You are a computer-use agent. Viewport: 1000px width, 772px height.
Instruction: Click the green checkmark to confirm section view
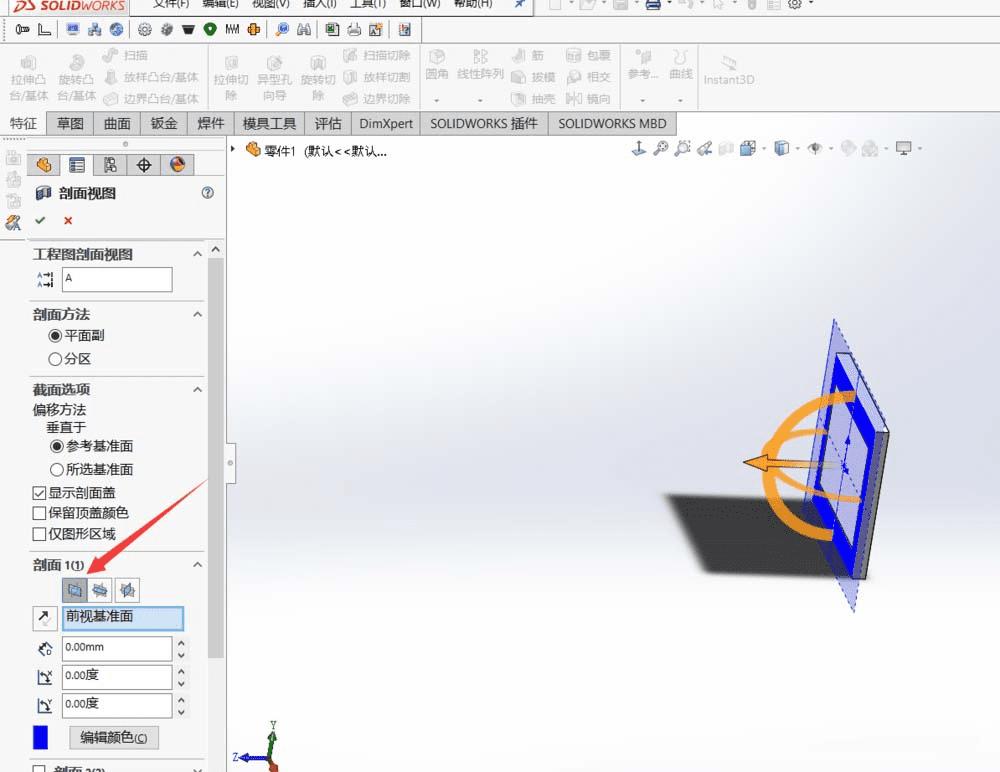click(40, 220)
